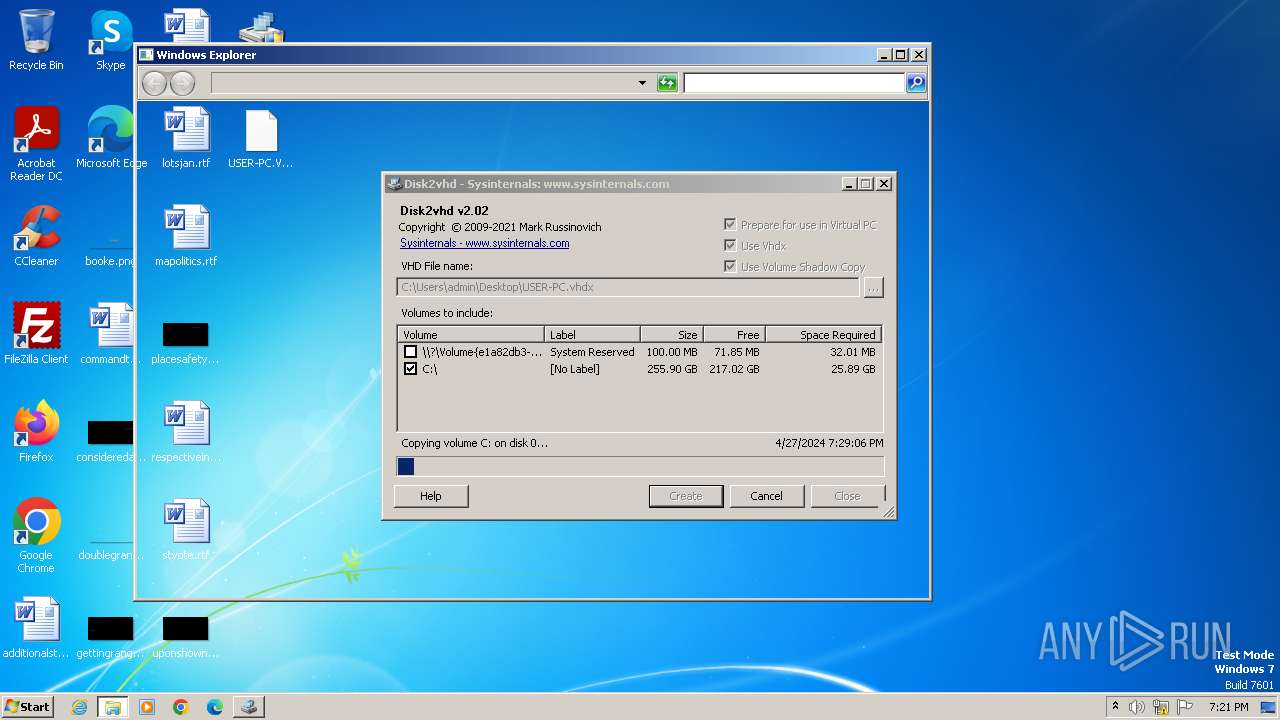Toggle System Reserved volume checkbox
This screenshot has height=720, width=1280.
(x=410, y=352)
